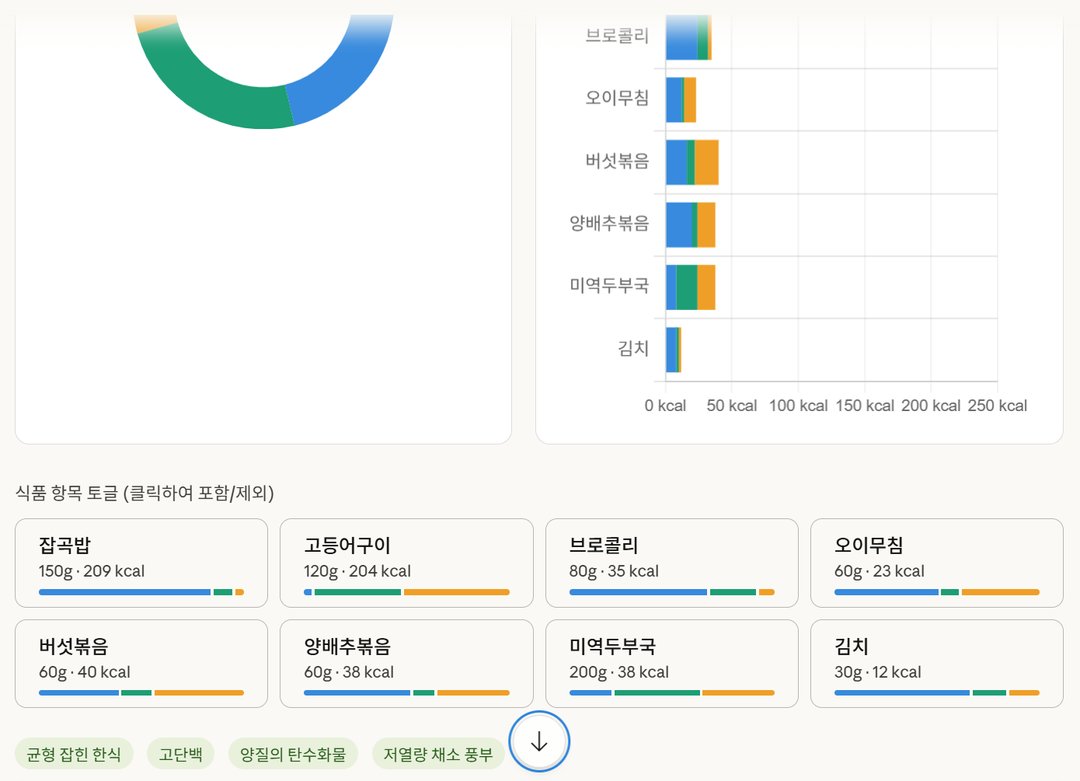Viewport: 1080px width, 781px height.
Task: Select the 고단백 tag
Action: (180, 754)
